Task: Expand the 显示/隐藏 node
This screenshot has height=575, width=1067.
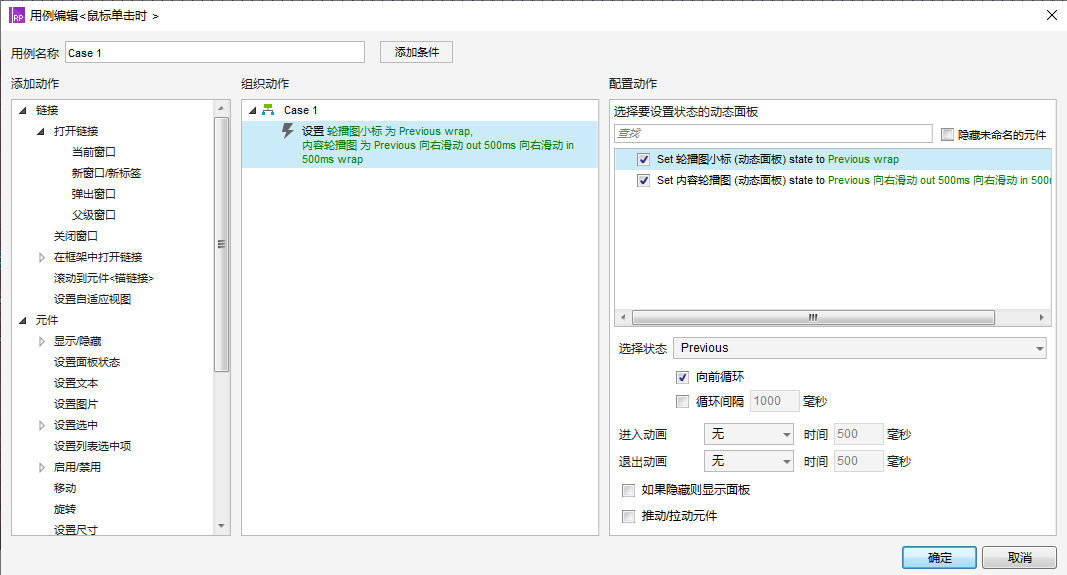Action: [x=42, y=341]
